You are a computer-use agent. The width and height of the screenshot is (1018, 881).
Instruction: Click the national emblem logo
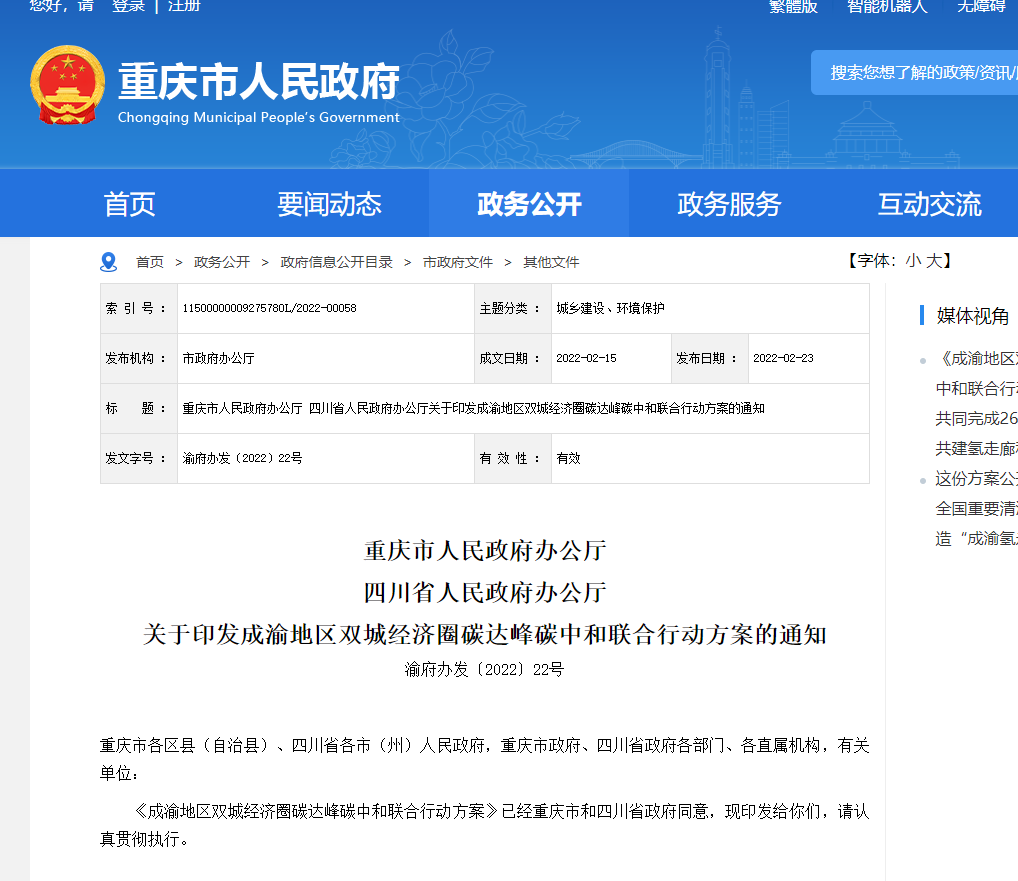point(66,86)
